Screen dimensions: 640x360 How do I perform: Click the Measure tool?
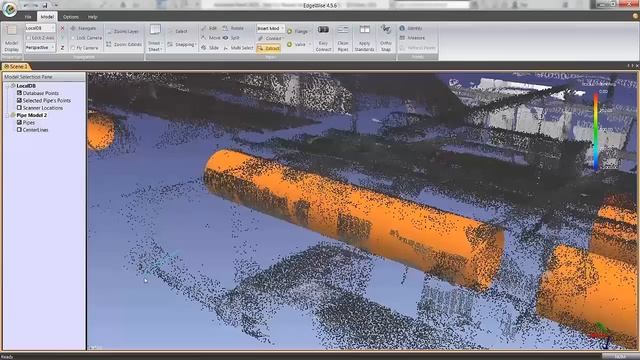click(412, 38)
